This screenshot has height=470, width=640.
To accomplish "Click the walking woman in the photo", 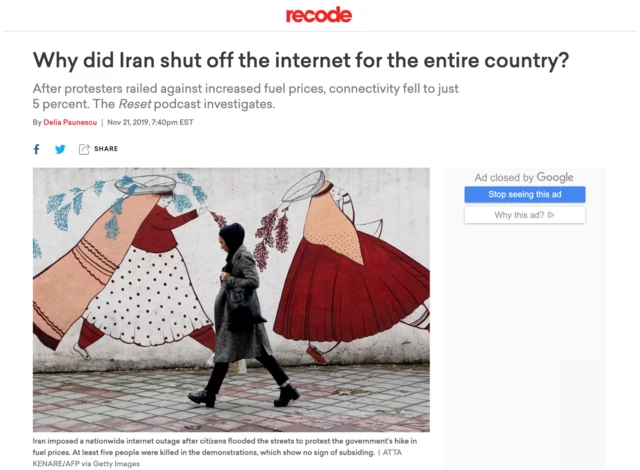I will coord(241,314).
